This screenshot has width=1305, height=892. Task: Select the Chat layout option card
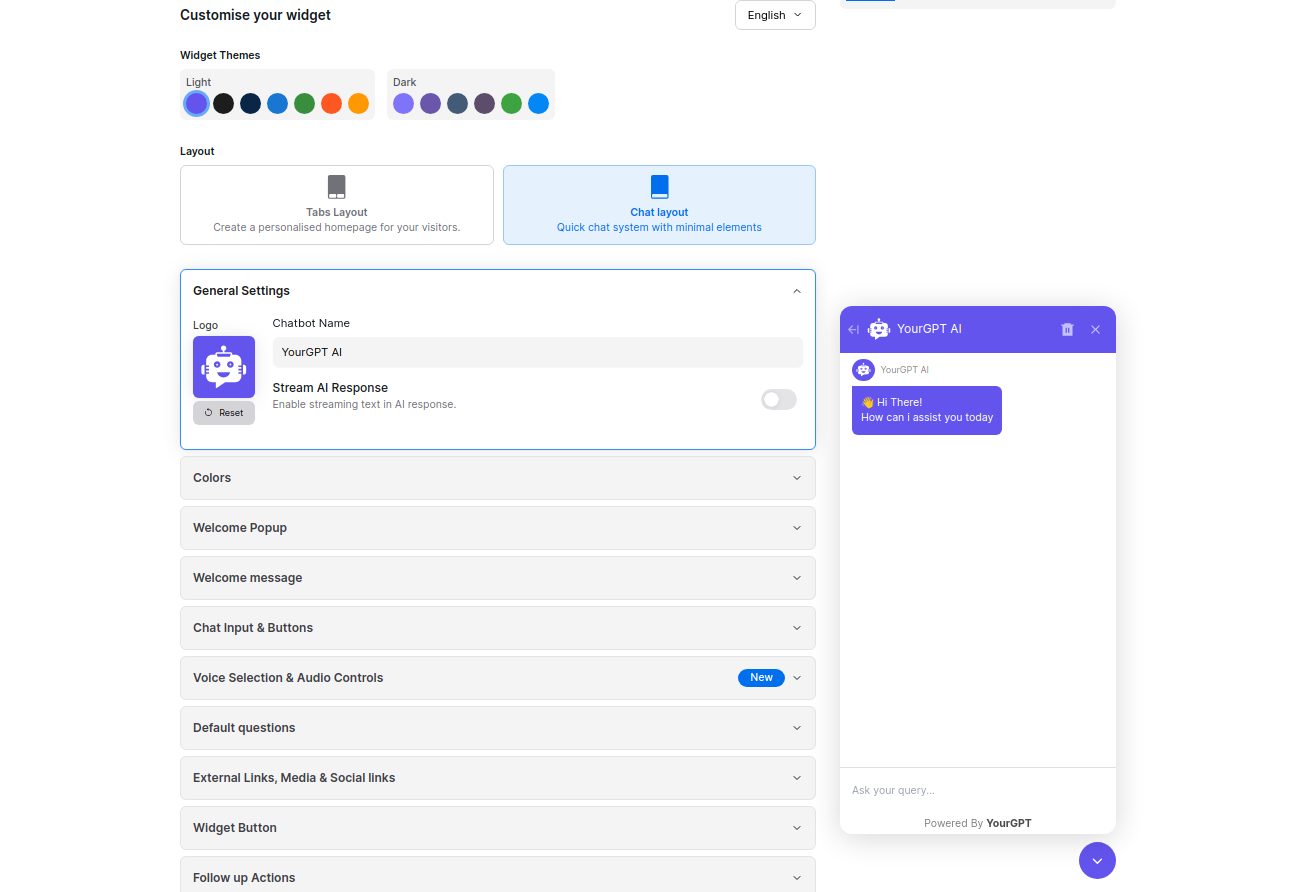(658, 205)
